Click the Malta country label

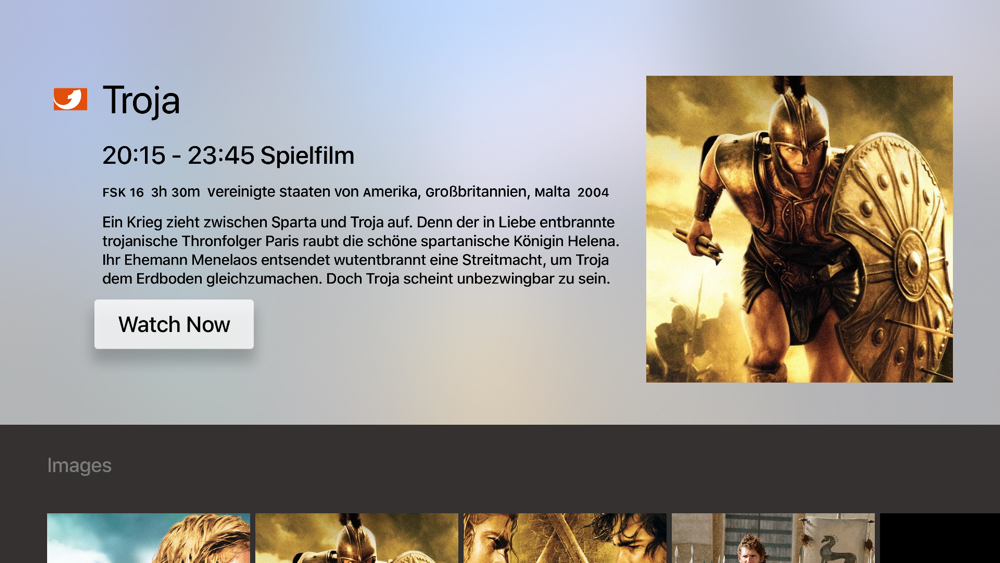[x=552, y=192]
